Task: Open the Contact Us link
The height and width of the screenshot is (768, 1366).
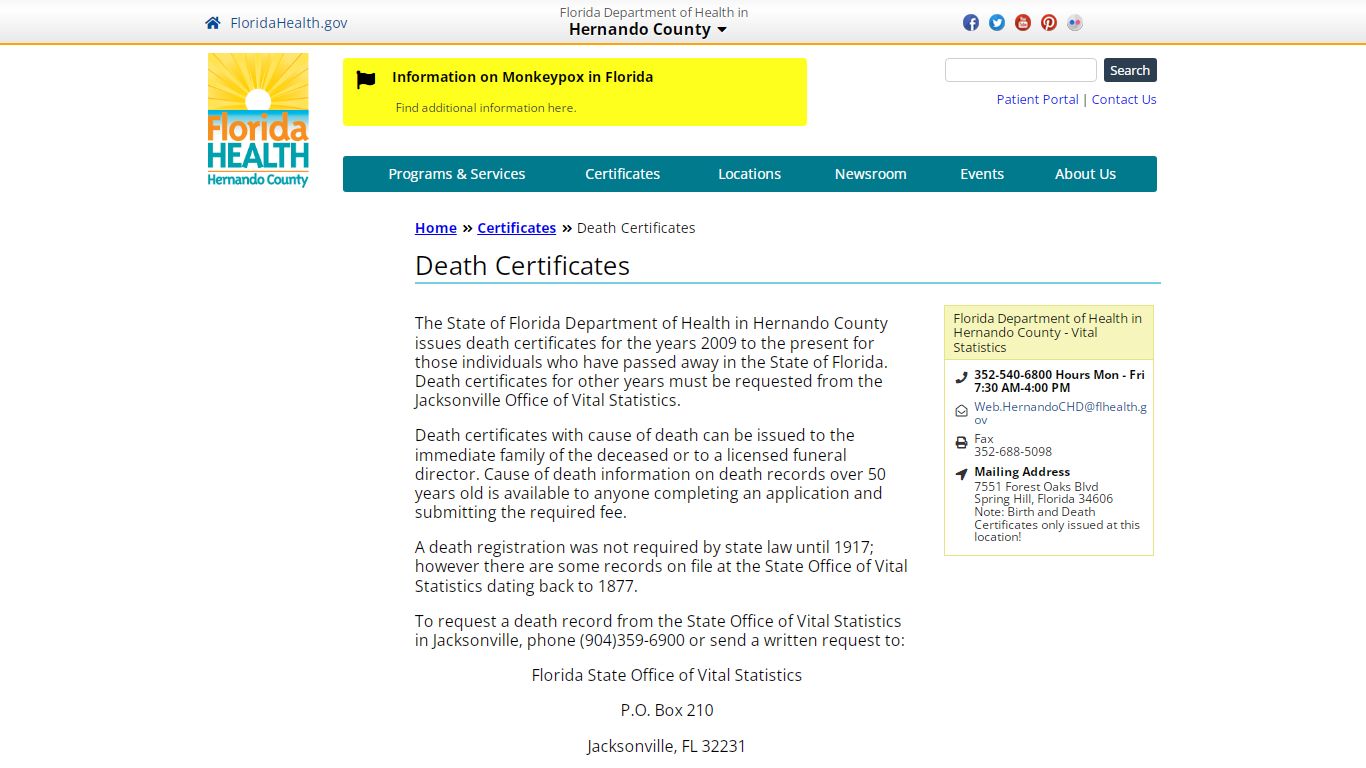Action: pos(1124,99)
